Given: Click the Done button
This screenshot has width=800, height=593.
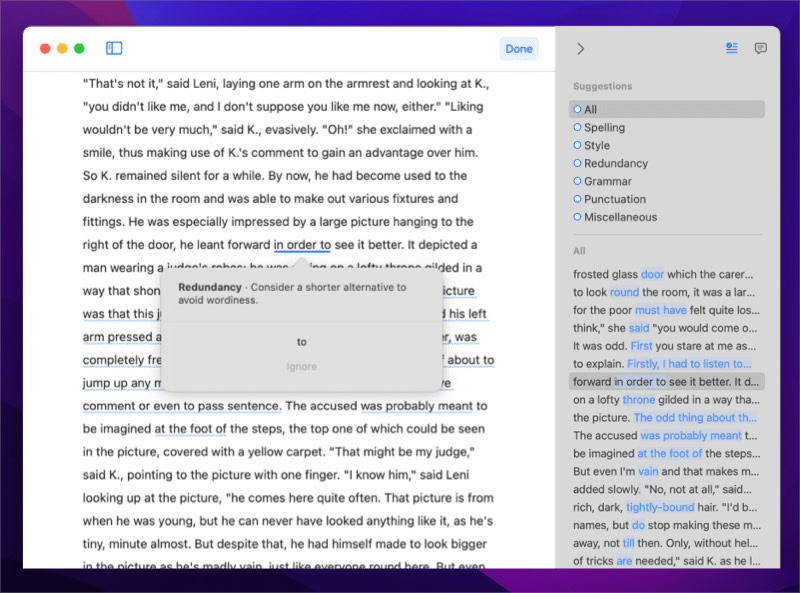Looking at the screenshot, I should [x=519, y=49].
